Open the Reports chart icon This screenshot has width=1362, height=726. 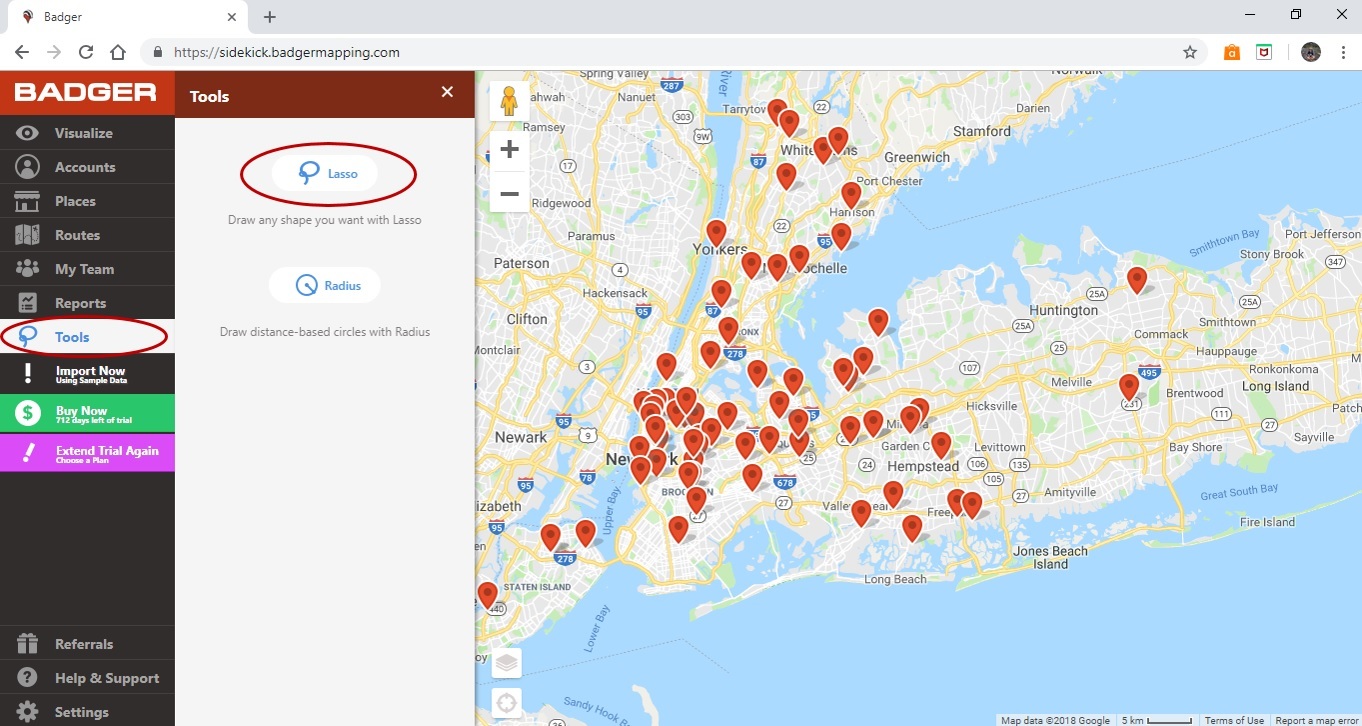pos(28,303)
